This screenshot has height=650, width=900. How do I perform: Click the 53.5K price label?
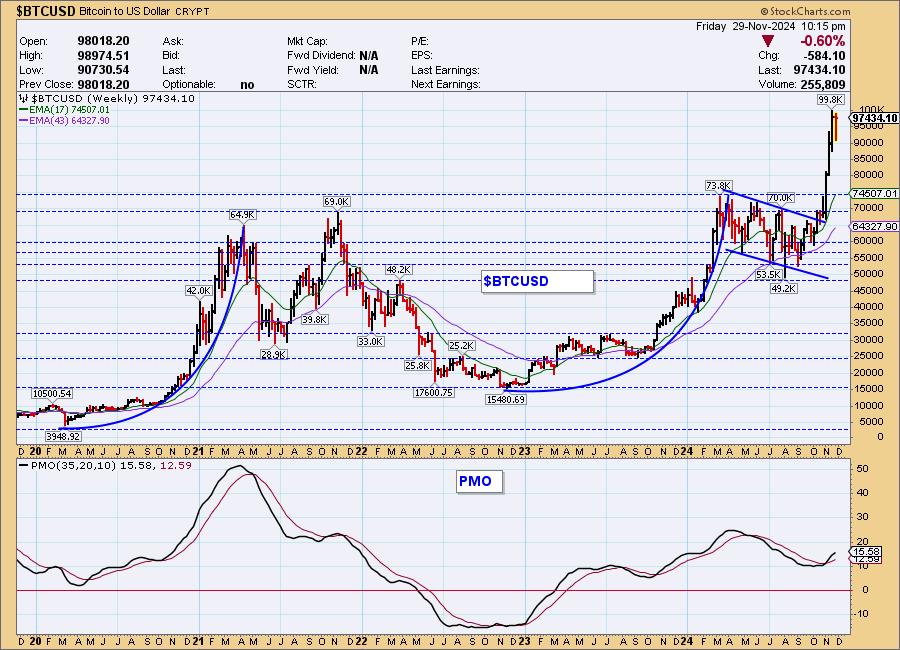pos(768,276)
